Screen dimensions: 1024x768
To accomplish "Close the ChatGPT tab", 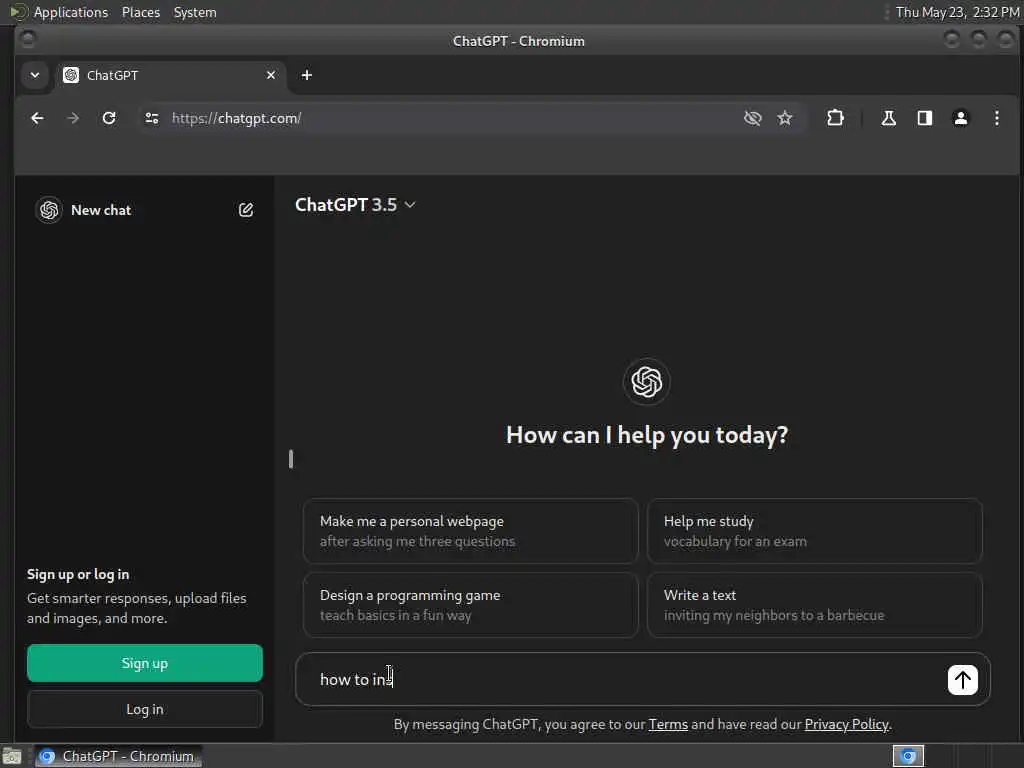I will pos(271,75).
